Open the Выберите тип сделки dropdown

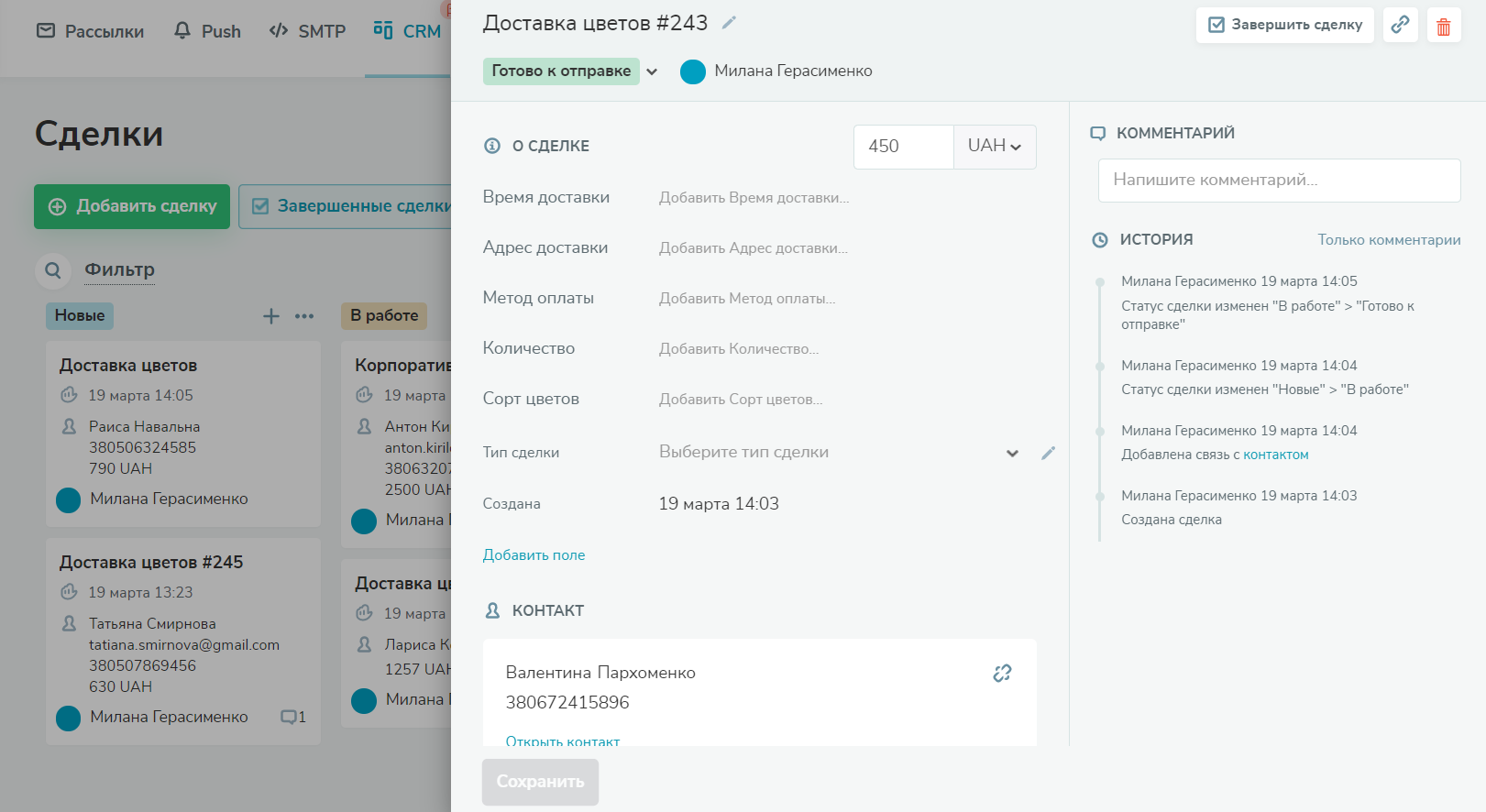[x=839, y=453]
